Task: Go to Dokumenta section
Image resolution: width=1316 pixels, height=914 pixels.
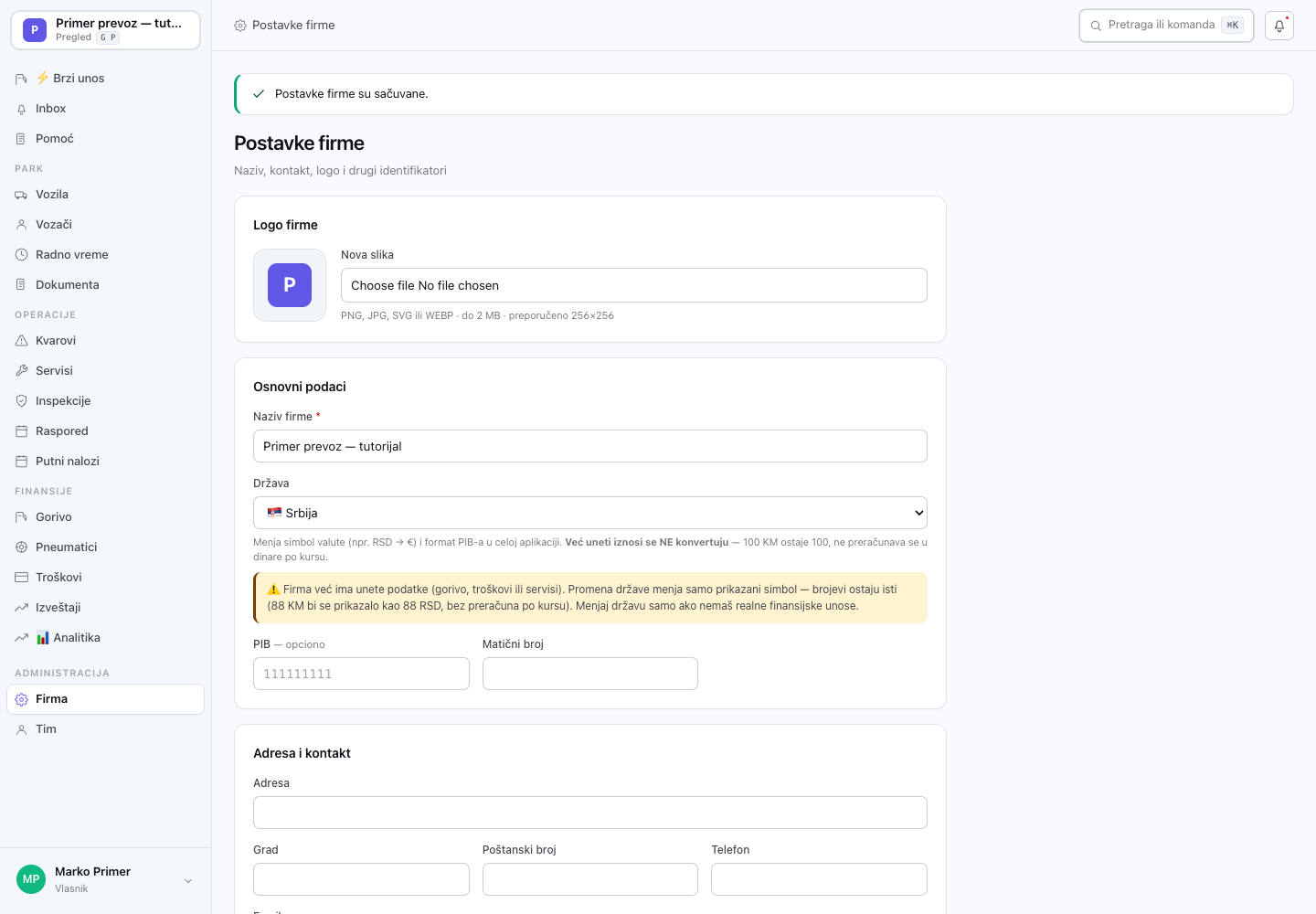Action: [105, 285]
